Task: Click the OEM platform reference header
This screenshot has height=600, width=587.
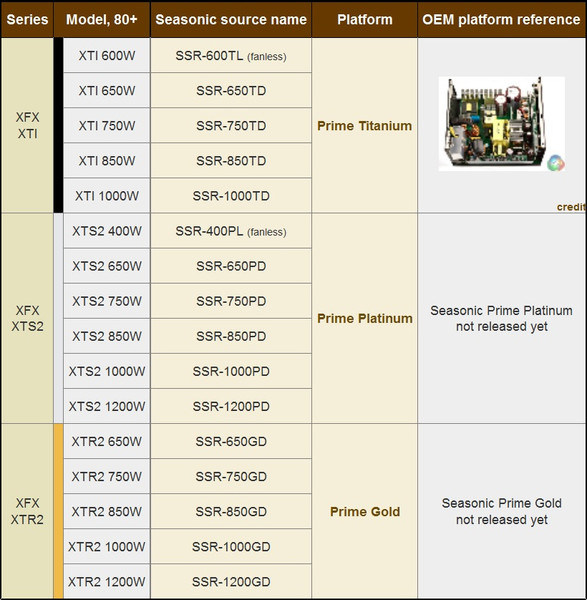Action: pyautogui.click(x=501, y=20)
